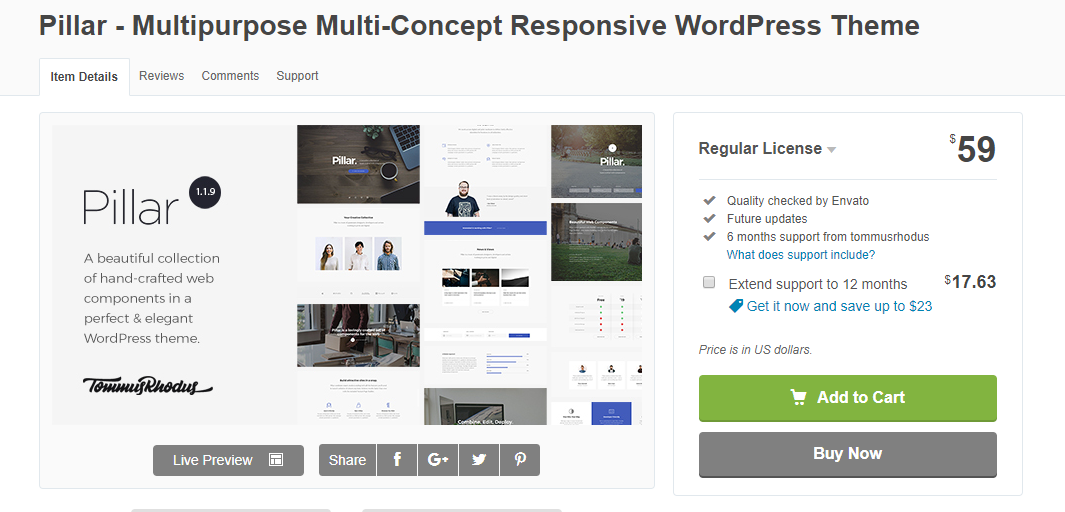Click the TommusRhodus signature logo
The width and height of the screenshot is (1065, 512).
coord(147,386)
